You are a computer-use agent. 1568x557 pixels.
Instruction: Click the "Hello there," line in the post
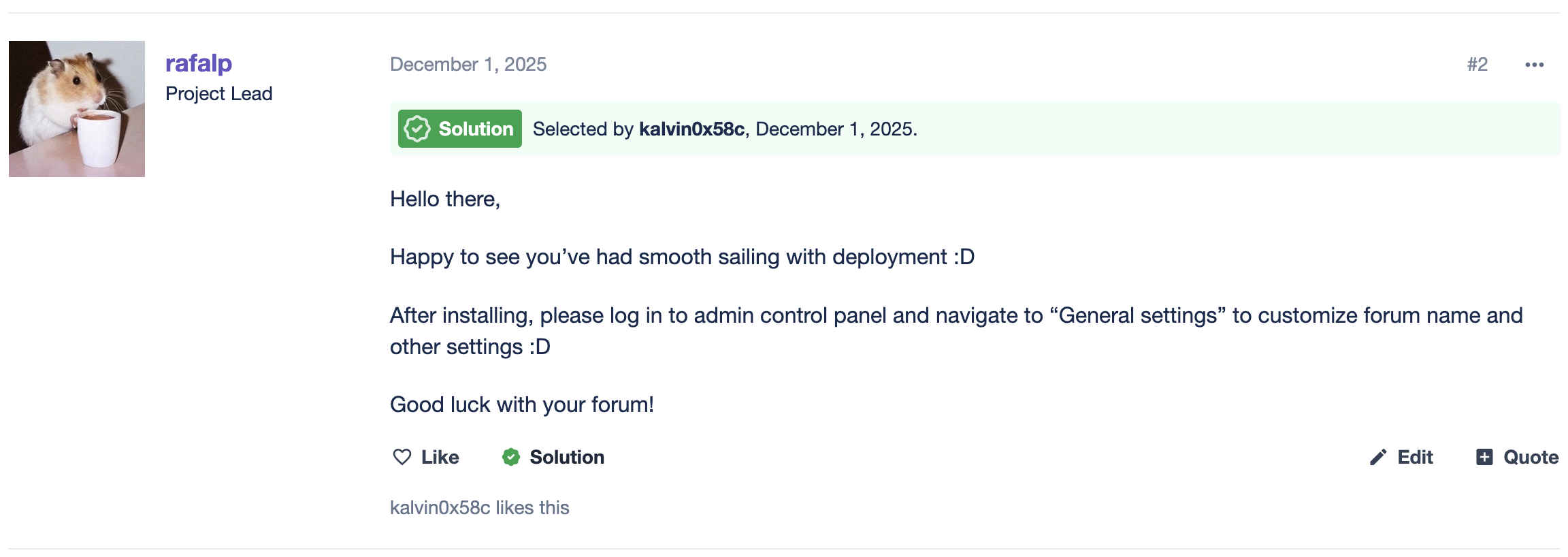pos(445,199)
